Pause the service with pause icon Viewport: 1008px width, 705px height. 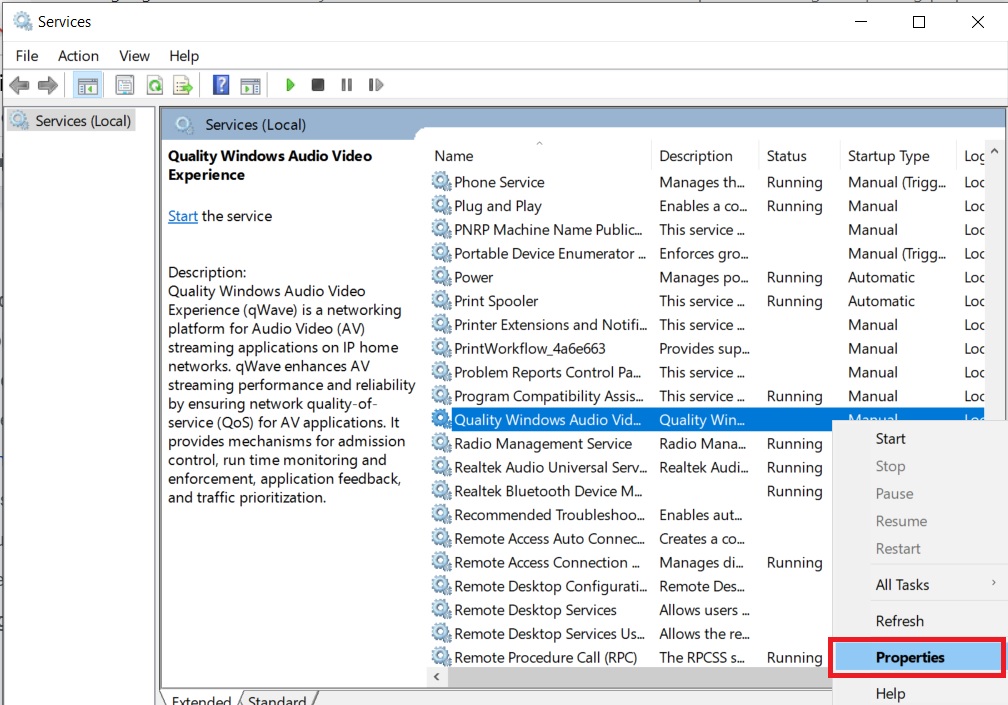346,85
